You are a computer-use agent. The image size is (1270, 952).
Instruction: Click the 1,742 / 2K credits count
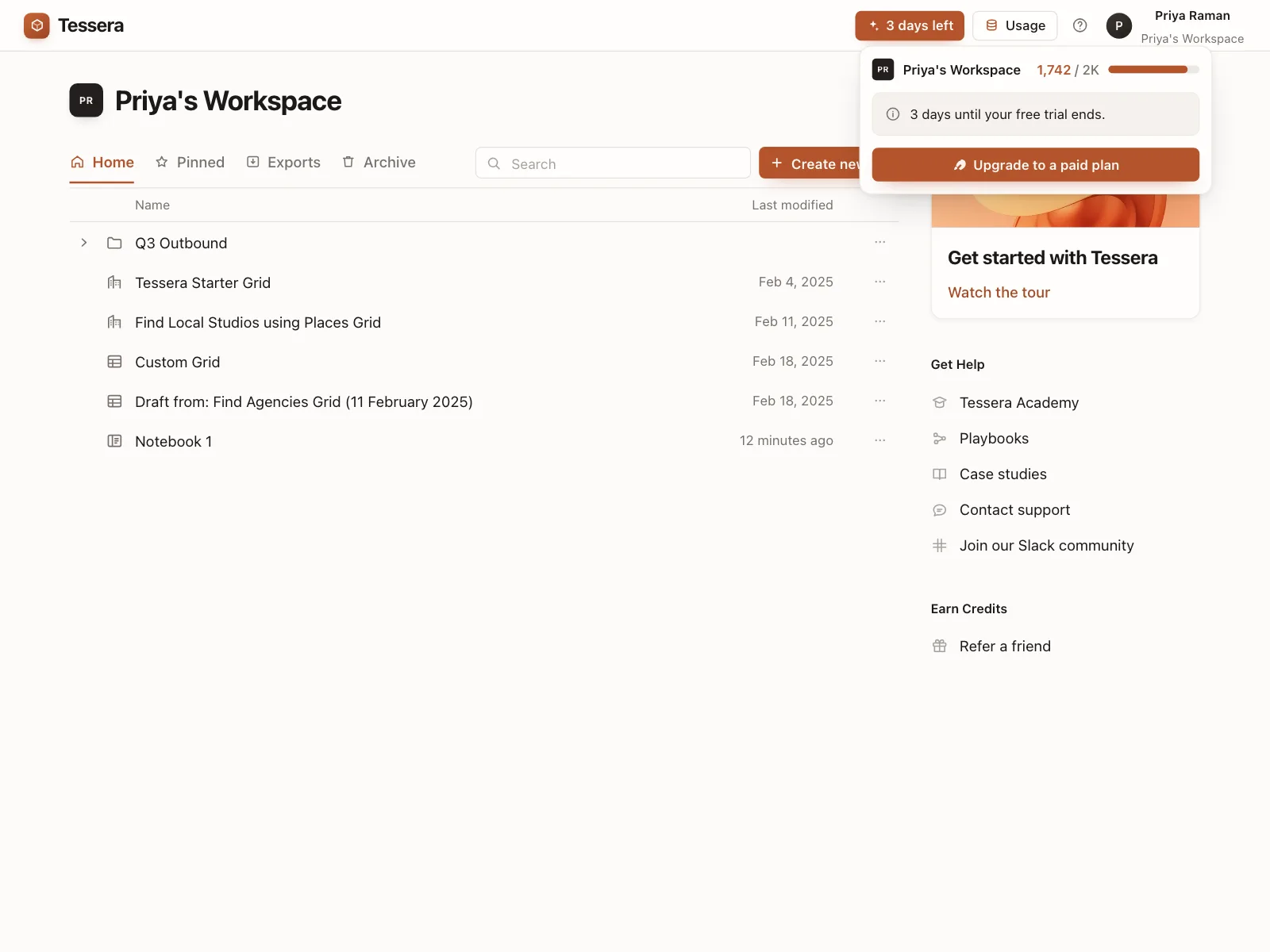pyautogui.click(x=1068, y=70)
